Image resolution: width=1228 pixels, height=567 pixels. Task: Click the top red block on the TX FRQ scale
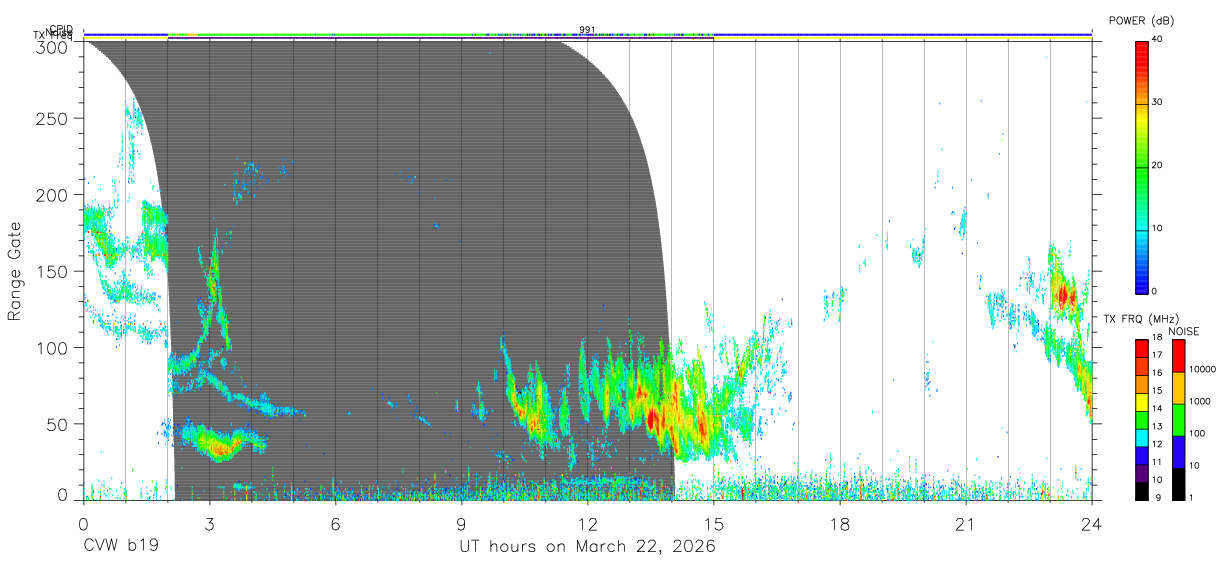[x=1141, y=349]
